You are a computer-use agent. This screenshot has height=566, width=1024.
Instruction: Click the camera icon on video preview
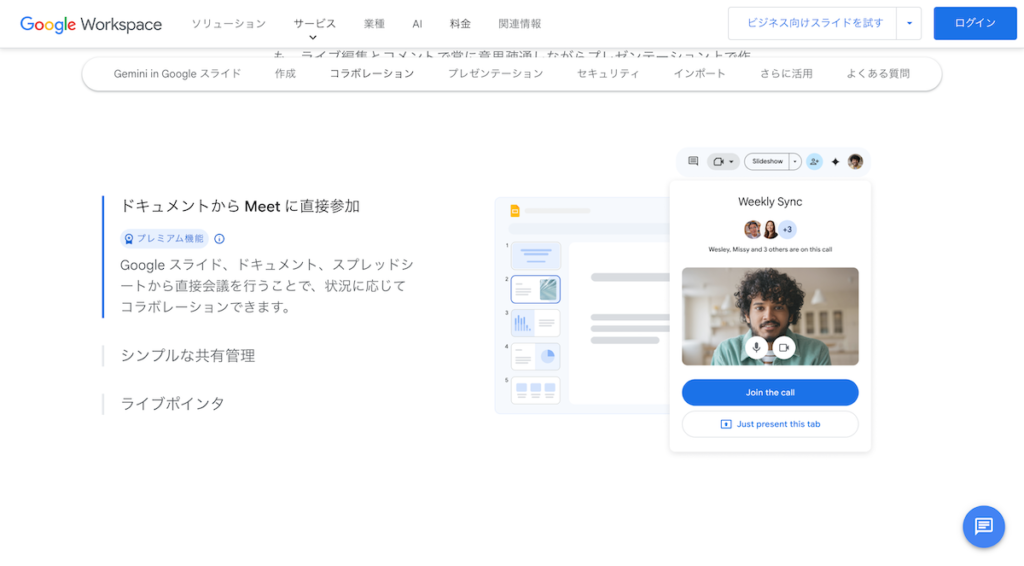pyautogui.click(x=784, y=347)
